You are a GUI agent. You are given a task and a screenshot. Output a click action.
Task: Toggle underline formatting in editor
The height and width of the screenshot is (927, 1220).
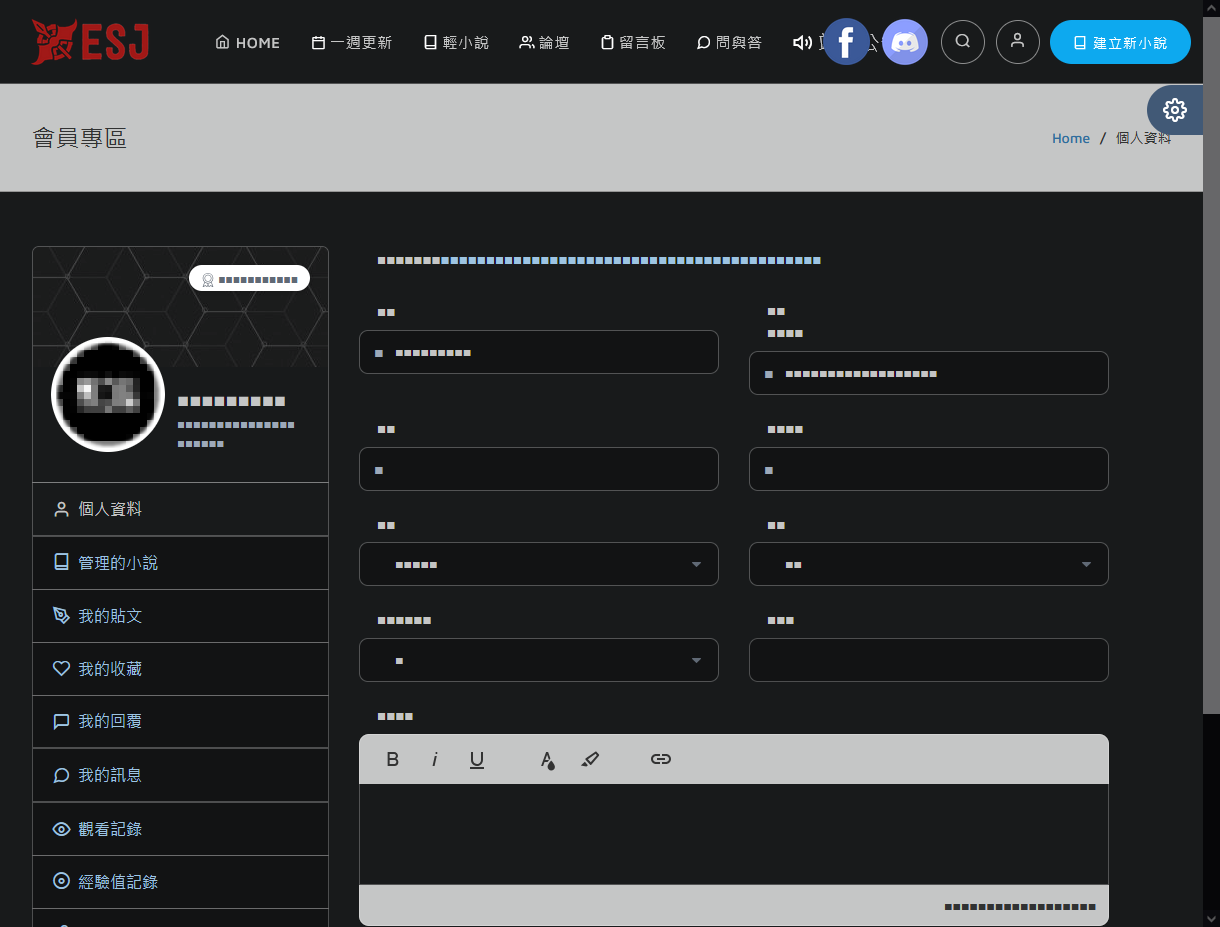click(x=477, y=759)
